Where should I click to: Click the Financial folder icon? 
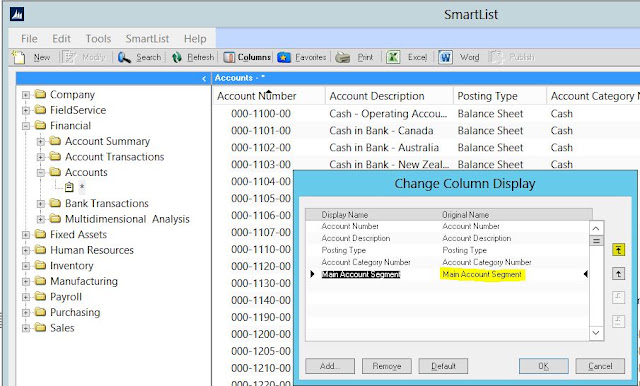40,125
